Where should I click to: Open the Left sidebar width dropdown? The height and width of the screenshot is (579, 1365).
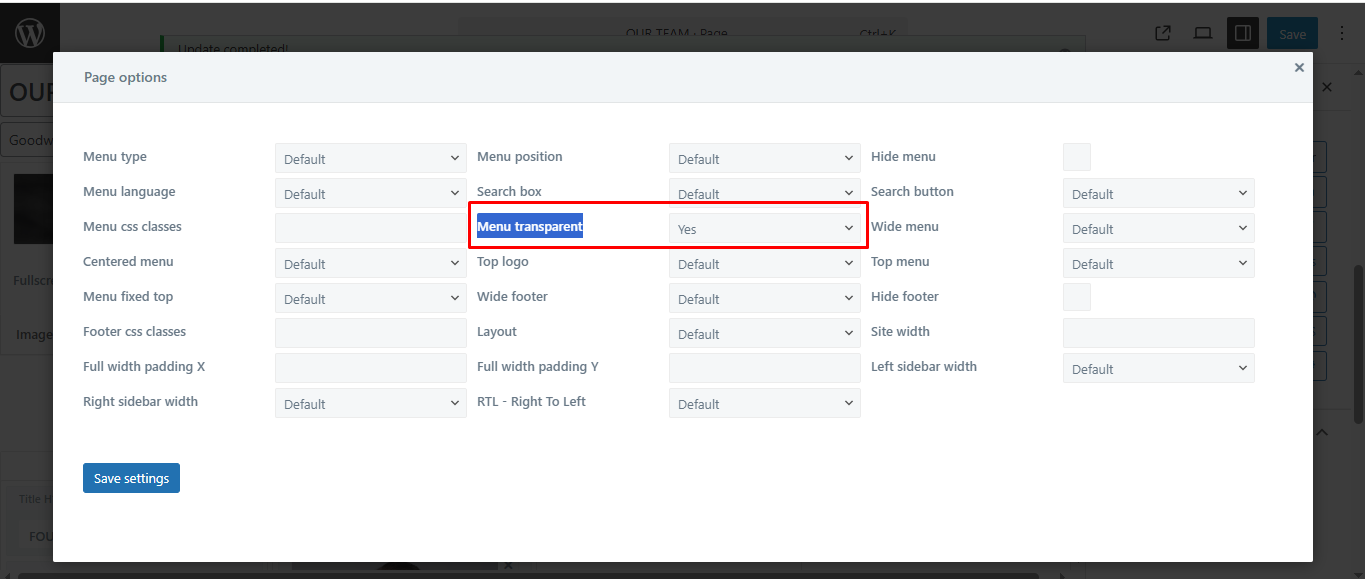pyautogui.click(x=1159, y=368)
